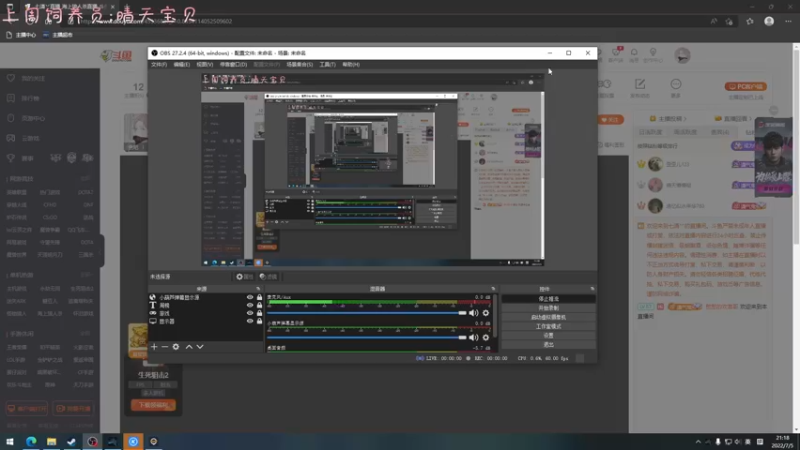Click the OBS preview canvas

pyautogui.click(x=372, y=170)
